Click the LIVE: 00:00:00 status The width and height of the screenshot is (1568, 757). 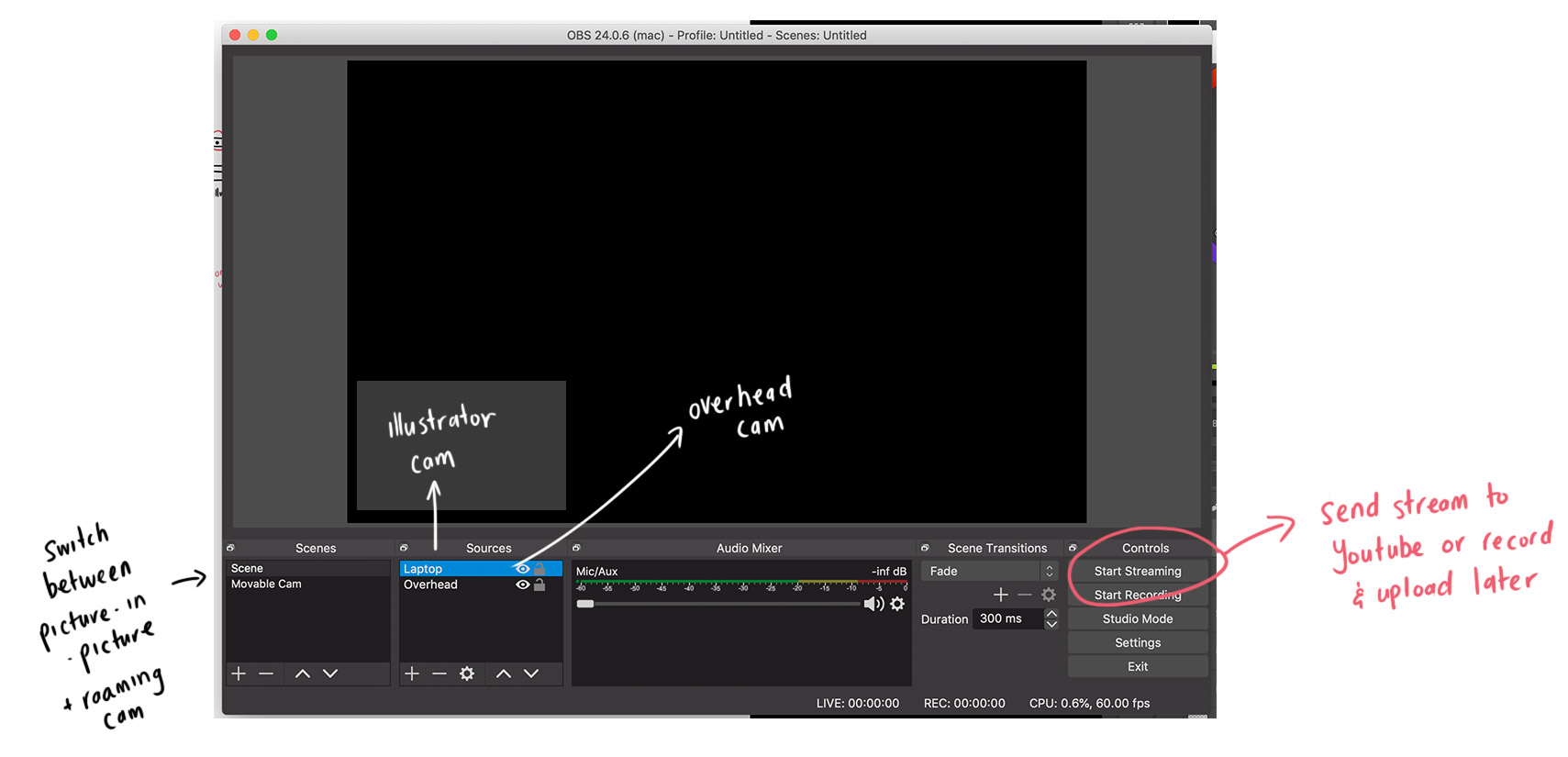[858, 703]
